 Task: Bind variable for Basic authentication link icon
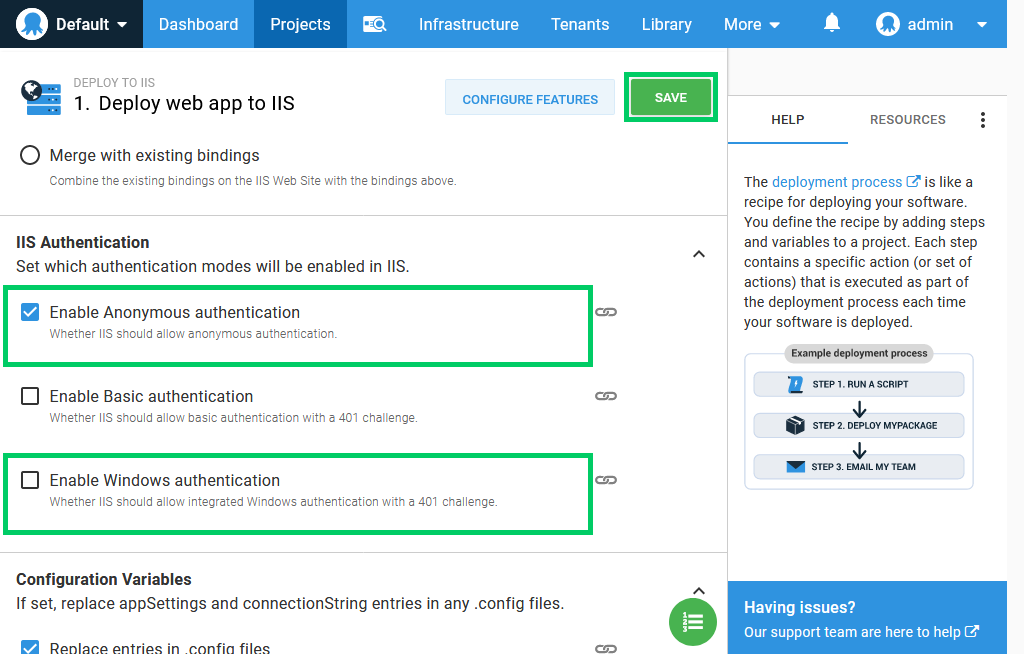tap(606, 396)
